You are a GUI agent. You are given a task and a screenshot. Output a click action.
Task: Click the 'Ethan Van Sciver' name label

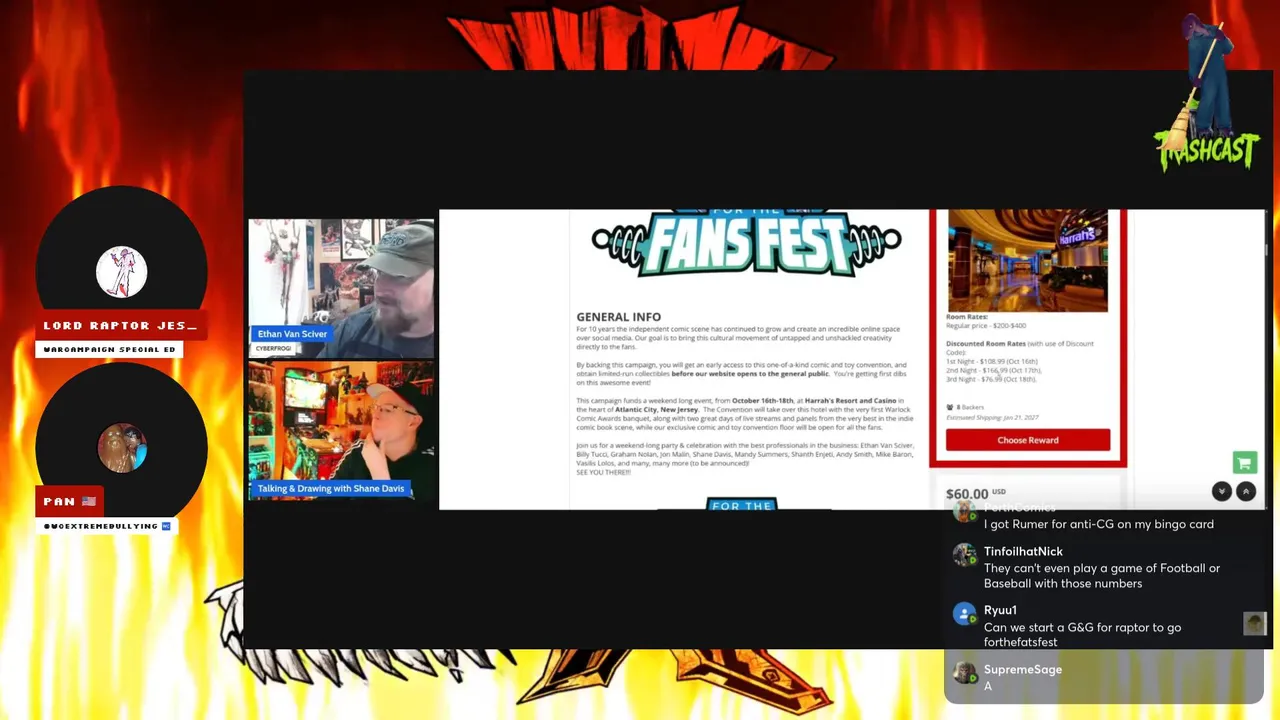[x=292, y=334]
